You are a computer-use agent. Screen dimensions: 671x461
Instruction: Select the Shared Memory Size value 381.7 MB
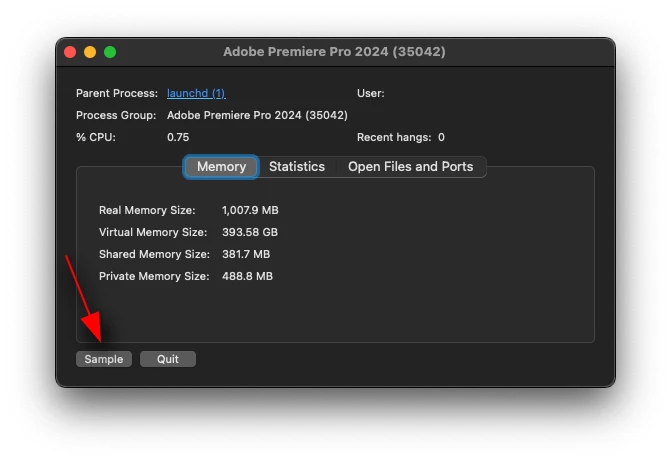246,254
